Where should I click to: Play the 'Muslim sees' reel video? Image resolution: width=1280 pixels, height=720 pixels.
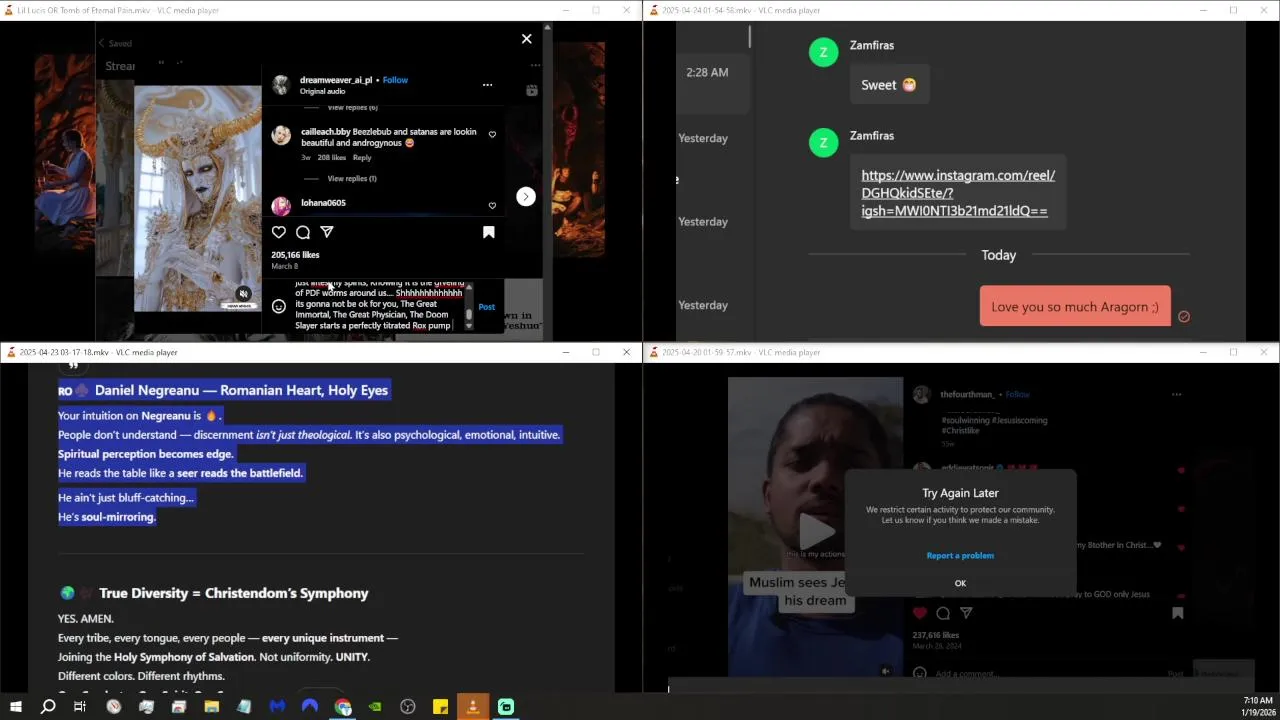tap(815, 531)
